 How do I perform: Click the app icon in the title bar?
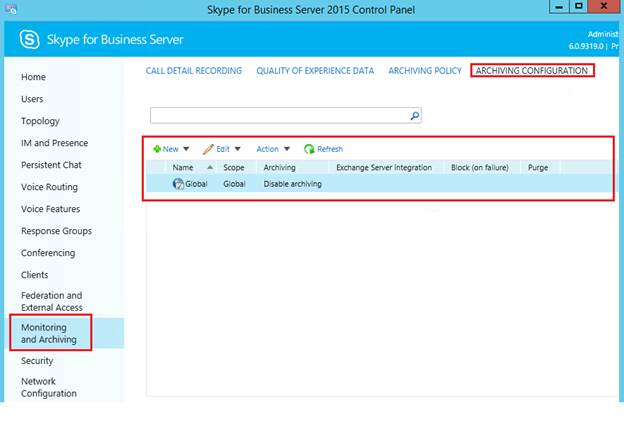pos(11,10)
